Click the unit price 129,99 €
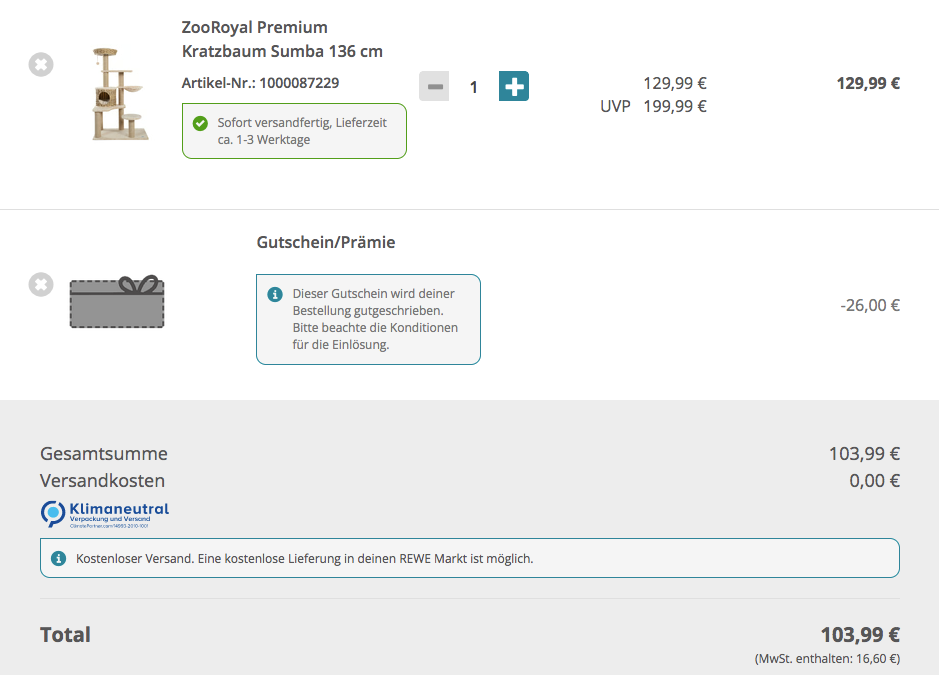 (675, 83)
